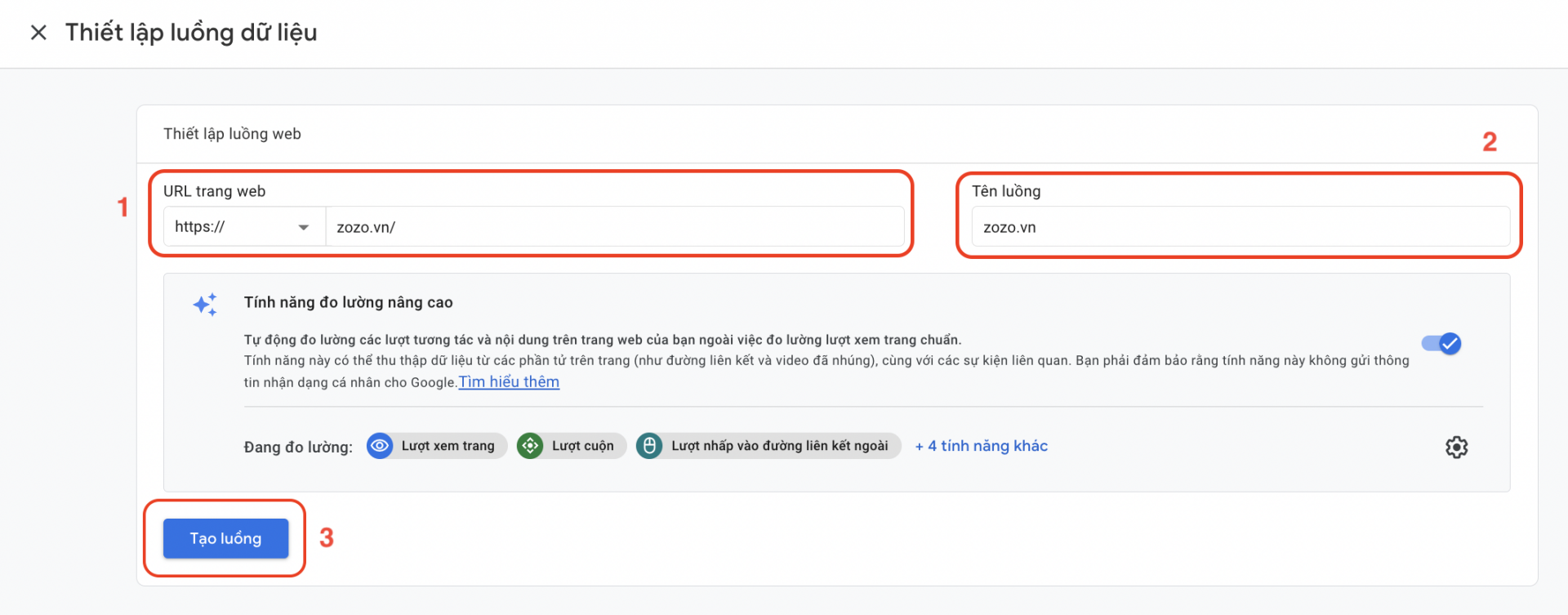1568x615 pixels.
Task: Click the Đang đo lường: label
Action: pos(298,447)
